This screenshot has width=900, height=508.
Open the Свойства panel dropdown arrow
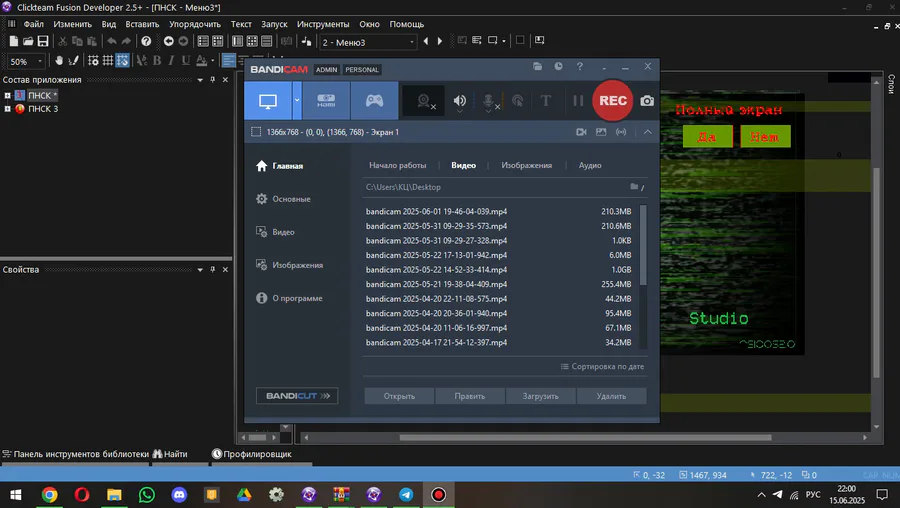(x=200, y=270)
